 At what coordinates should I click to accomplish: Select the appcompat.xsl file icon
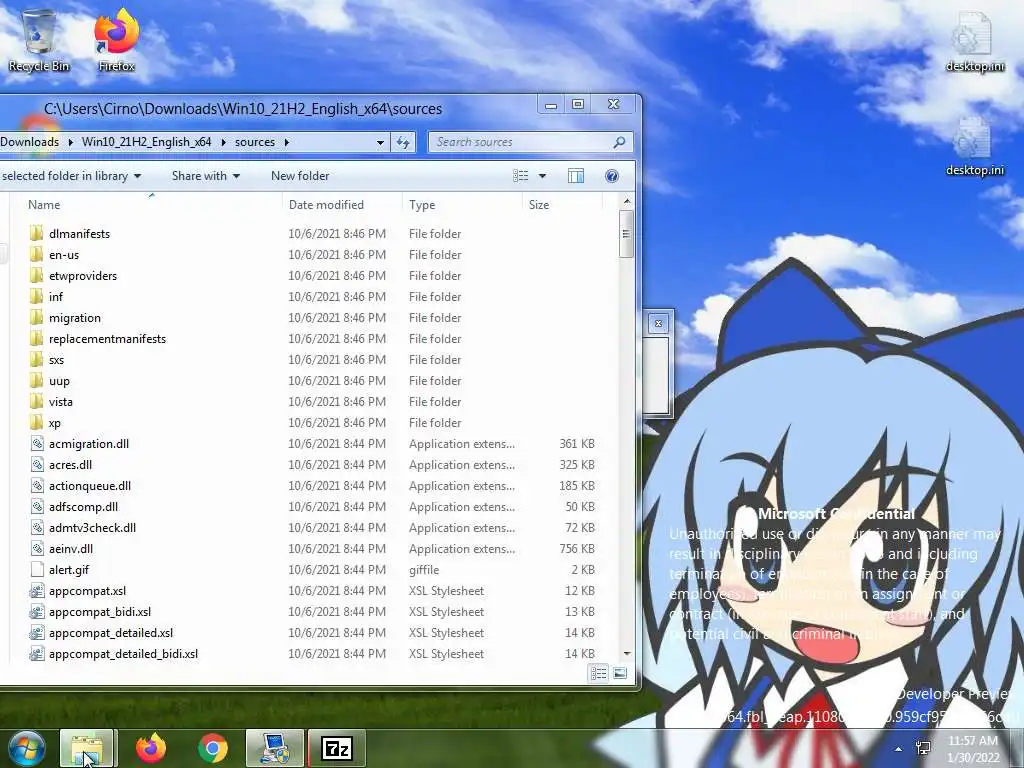tap(37, 590)
